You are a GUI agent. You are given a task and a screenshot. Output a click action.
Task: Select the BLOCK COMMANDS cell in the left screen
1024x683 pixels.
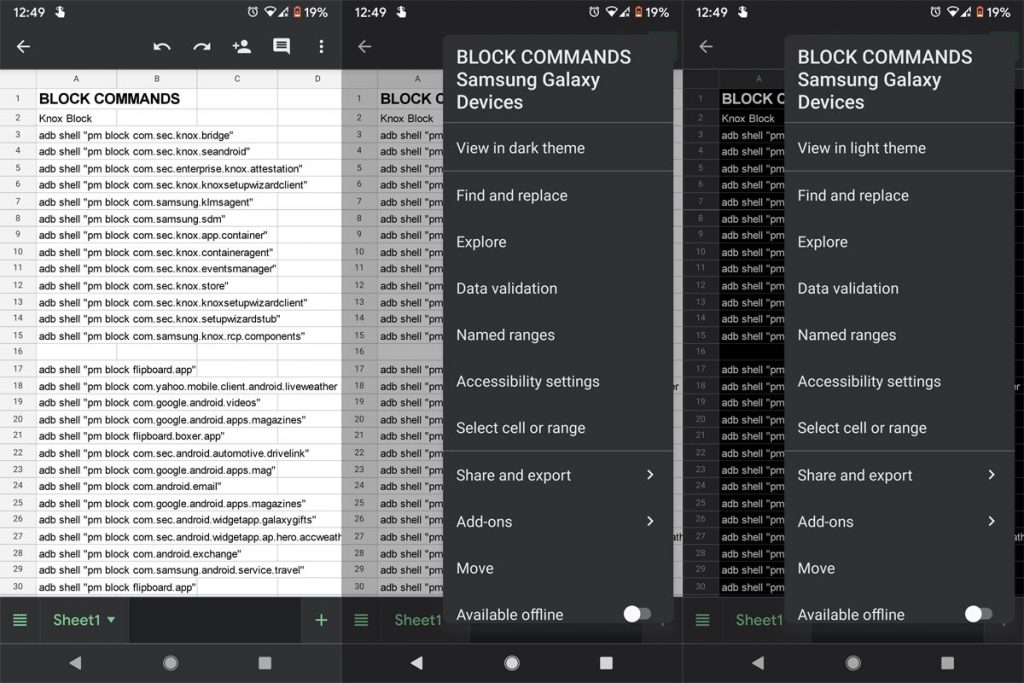[109, 99]
